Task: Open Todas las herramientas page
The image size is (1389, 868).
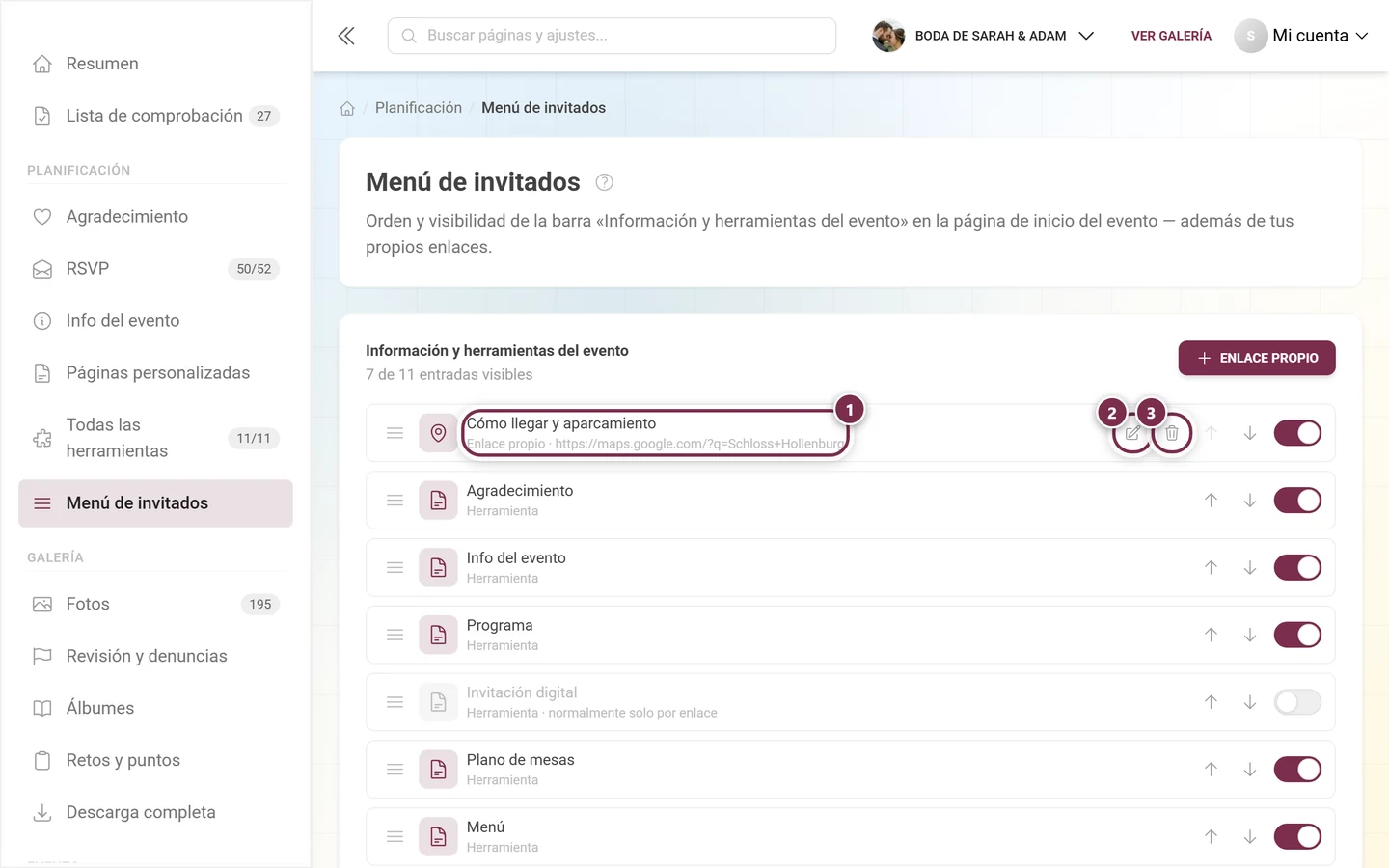Action: point(155,438)
